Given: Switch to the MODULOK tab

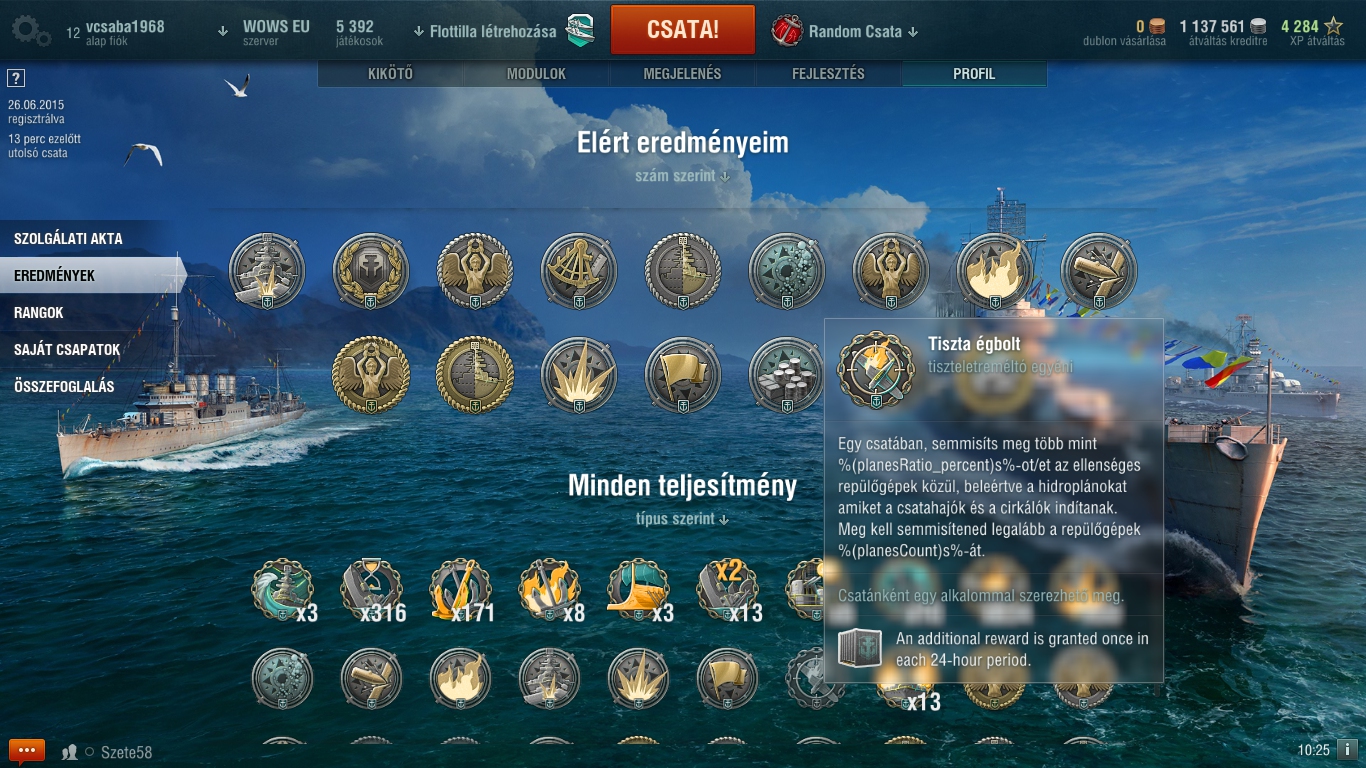Looking at the screenshot, I should (x=536, y=74).
